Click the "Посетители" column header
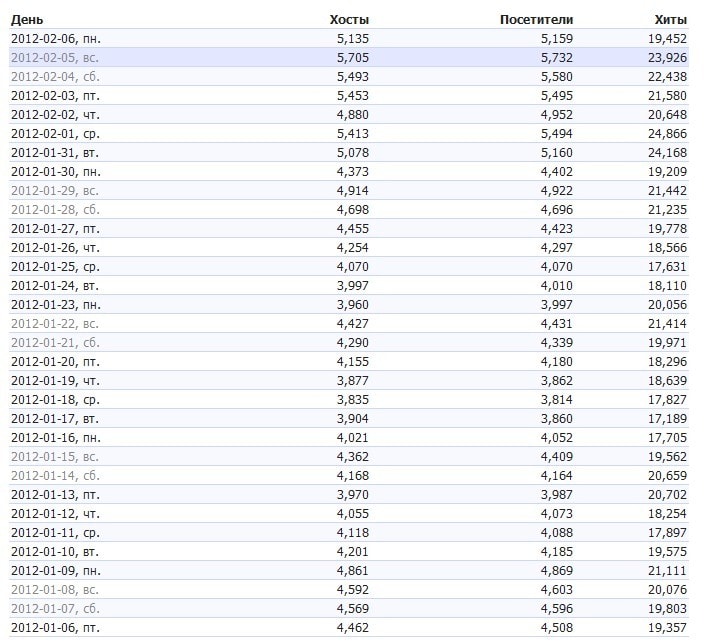 [x=535, y=19]
